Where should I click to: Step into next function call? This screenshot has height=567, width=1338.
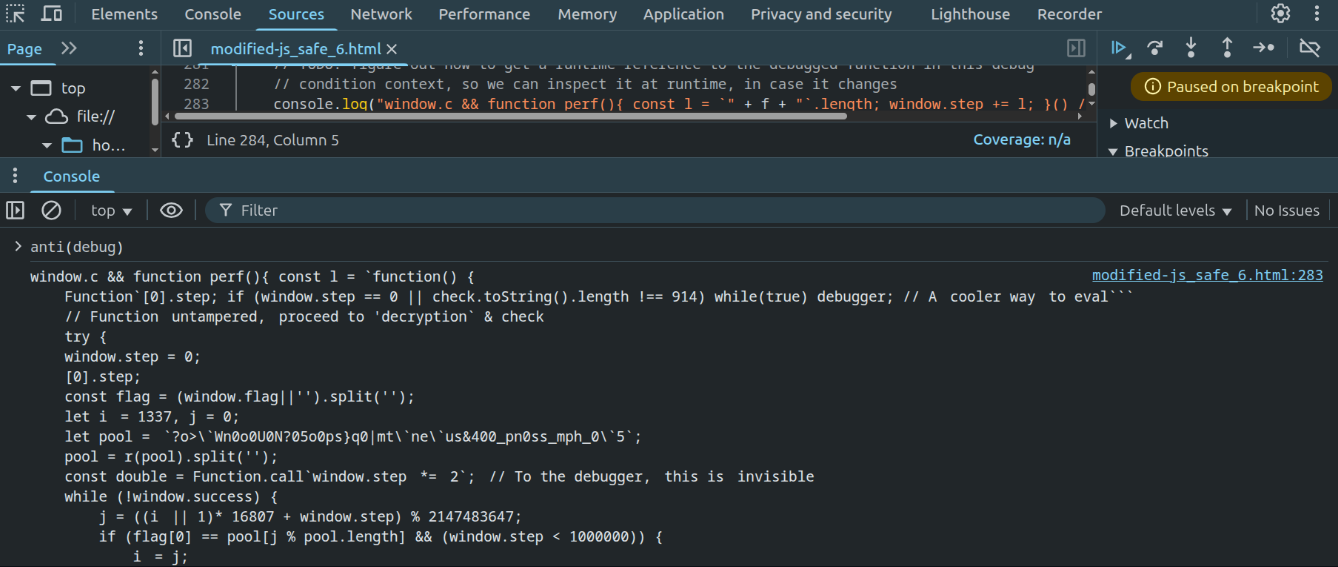pos(1191,48)
